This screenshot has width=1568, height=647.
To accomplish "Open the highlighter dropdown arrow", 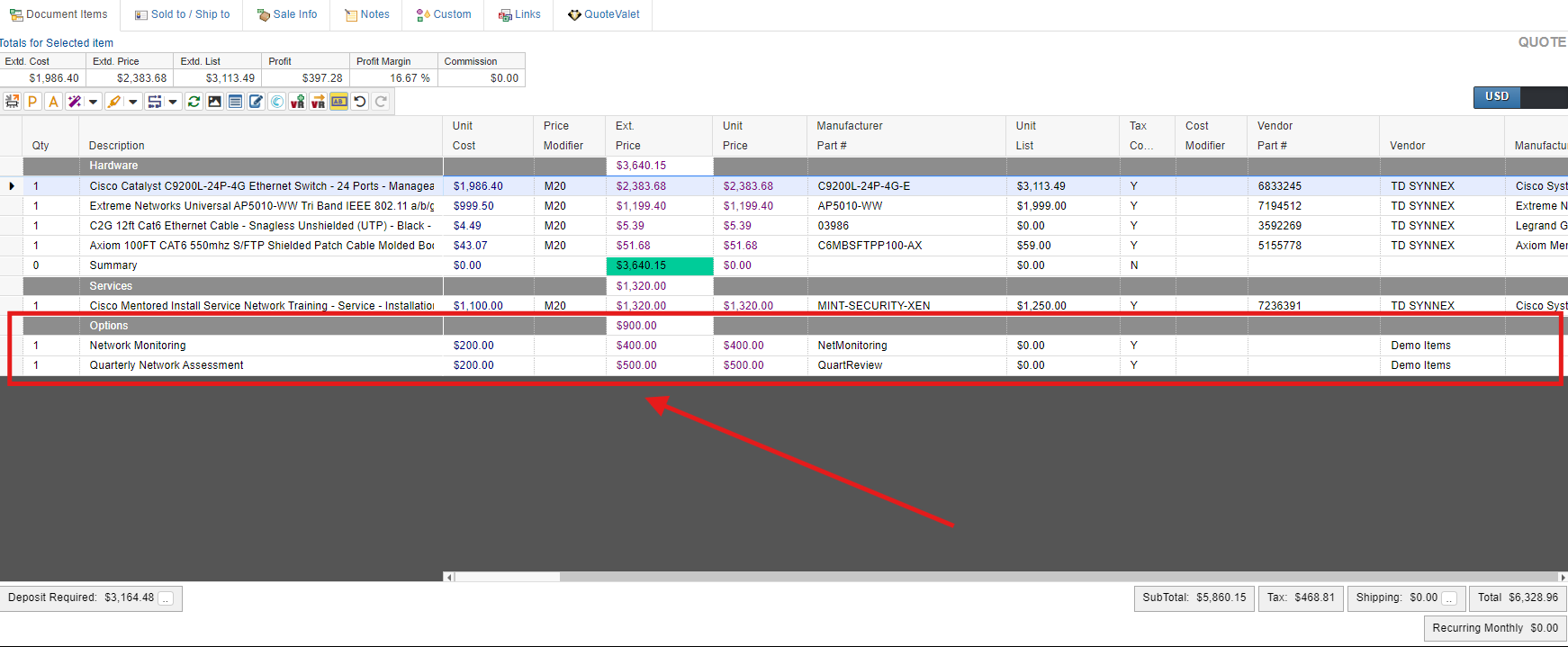I will click(133, 102).
